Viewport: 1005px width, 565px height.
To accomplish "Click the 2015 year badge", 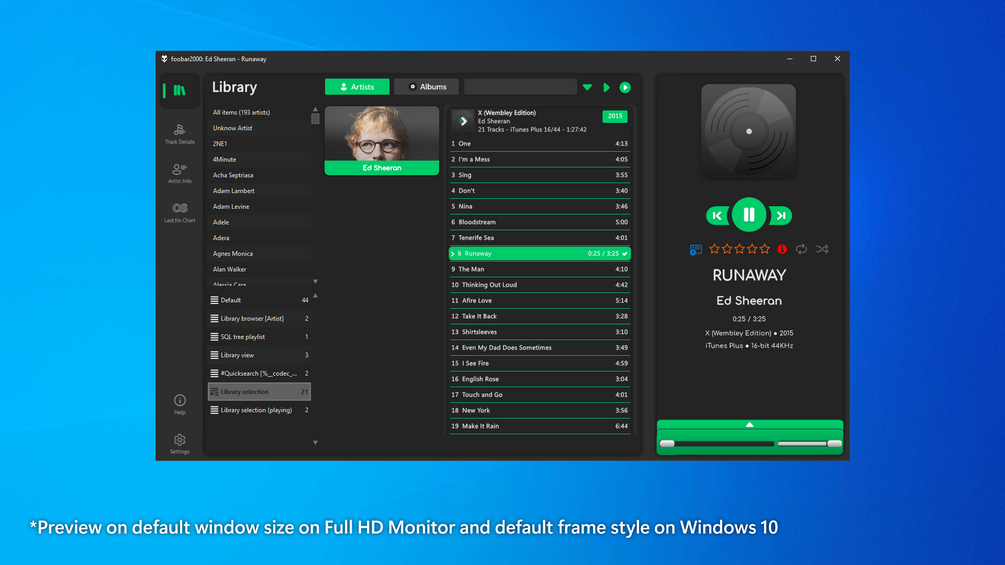I will point(615,116).
